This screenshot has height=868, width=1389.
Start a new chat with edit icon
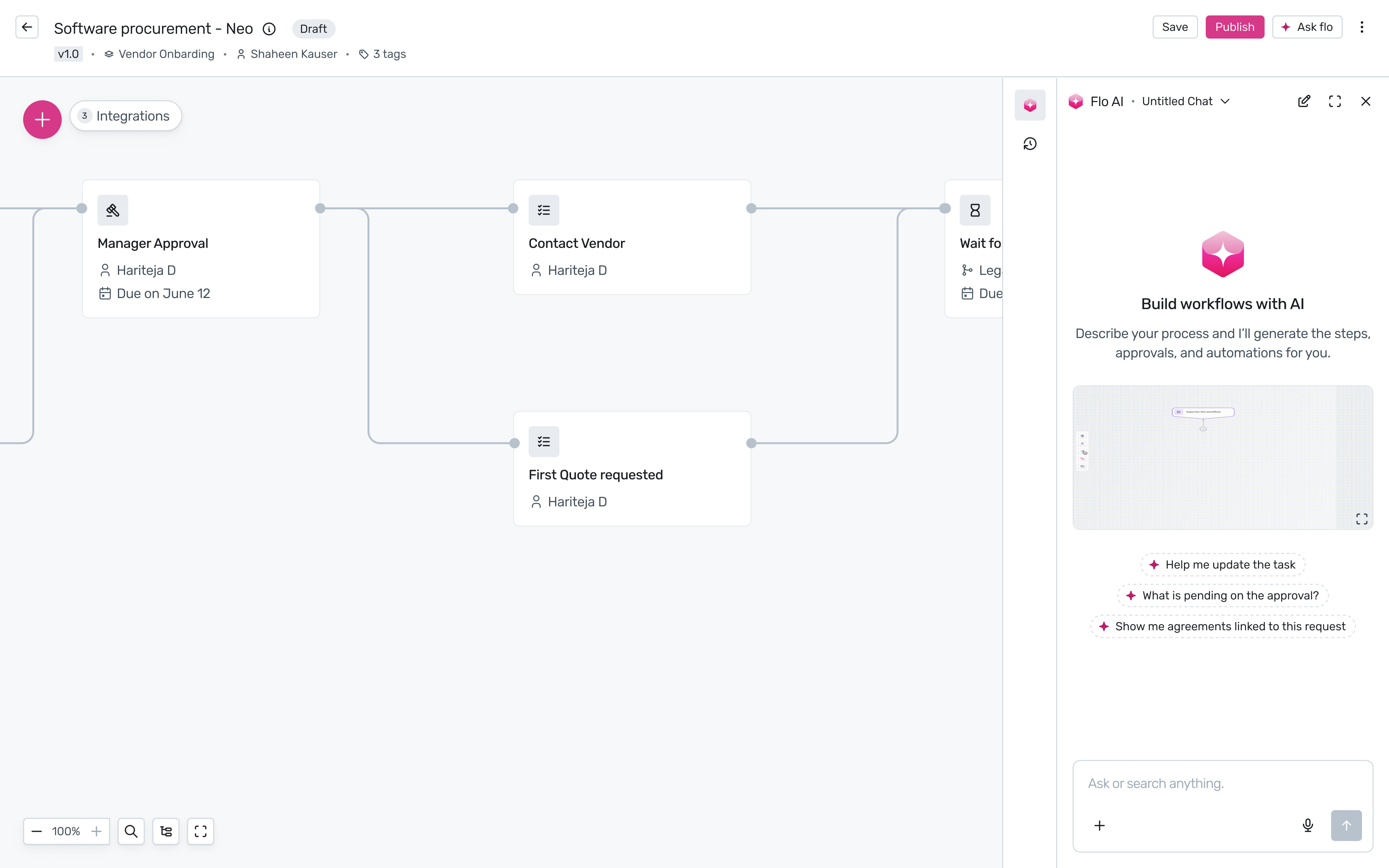pos(1304,102)
